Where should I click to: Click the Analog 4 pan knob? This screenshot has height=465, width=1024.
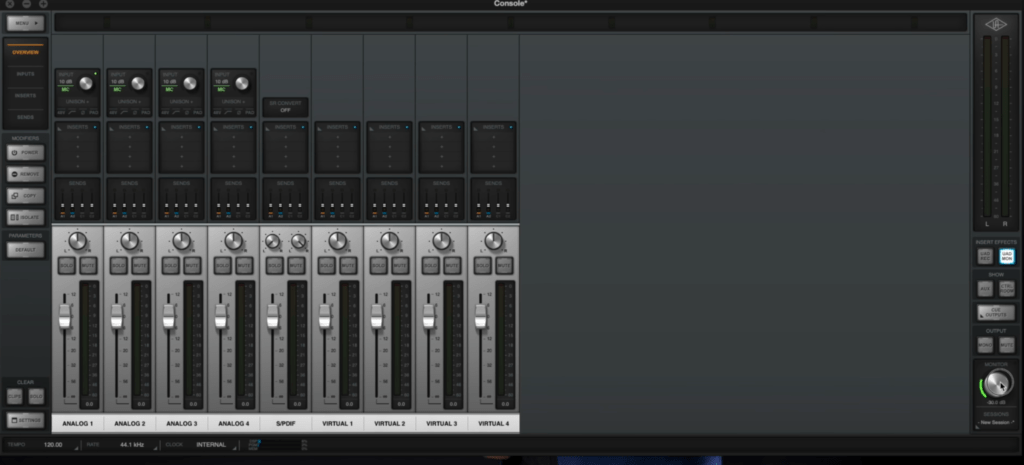[x=234, y=241]
